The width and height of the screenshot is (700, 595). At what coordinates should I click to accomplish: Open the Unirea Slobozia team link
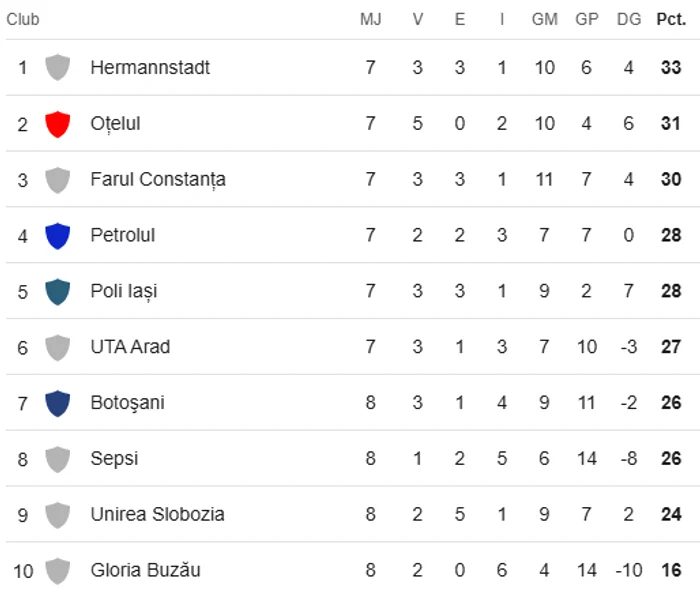click(x=157, y=514)
